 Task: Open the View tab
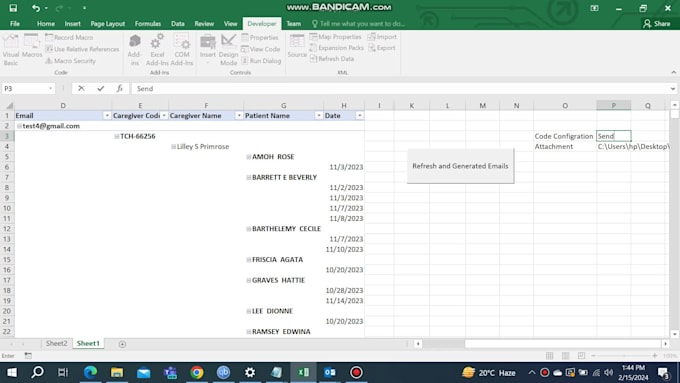point(230,23)
